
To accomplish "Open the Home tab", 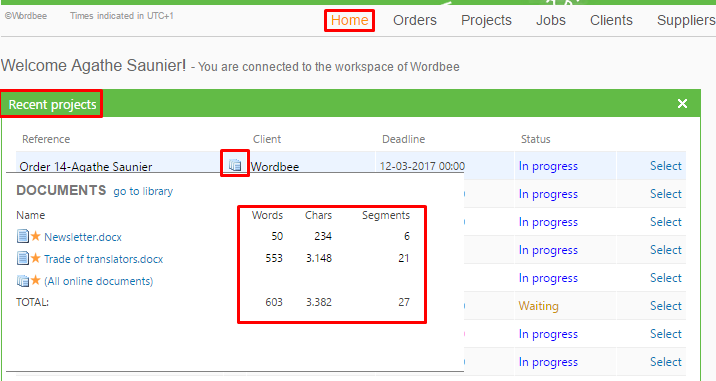I will click(x=349, y=20).
